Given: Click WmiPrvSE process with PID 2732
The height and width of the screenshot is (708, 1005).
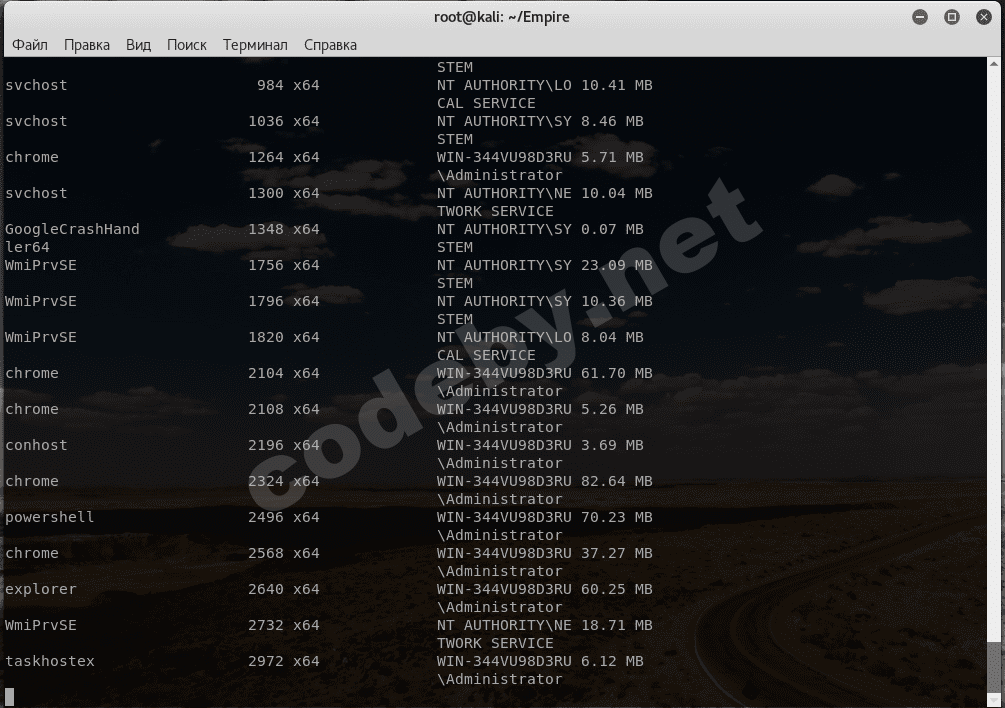Looking at the screenshot, I should 329,625.
